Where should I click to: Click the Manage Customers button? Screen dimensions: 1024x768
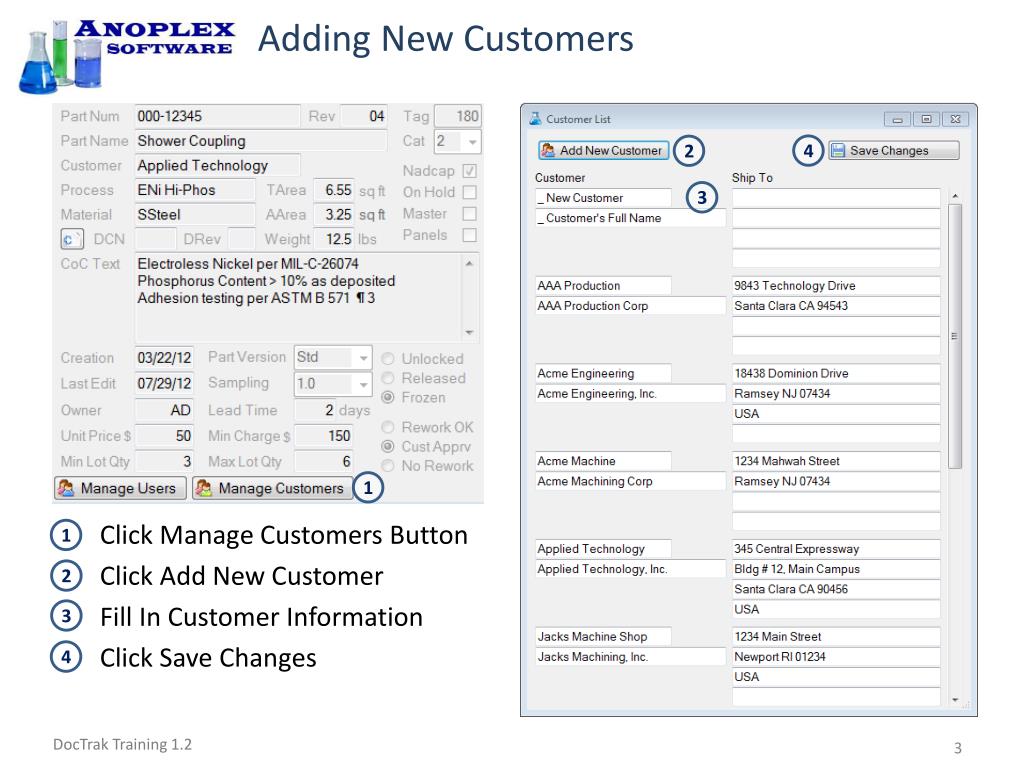(272, 488)
